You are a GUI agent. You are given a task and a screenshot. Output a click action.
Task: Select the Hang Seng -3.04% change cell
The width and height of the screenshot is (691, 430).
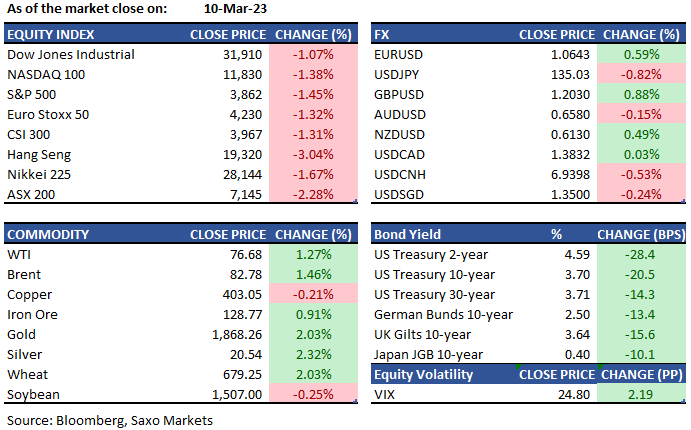point(313,153)
